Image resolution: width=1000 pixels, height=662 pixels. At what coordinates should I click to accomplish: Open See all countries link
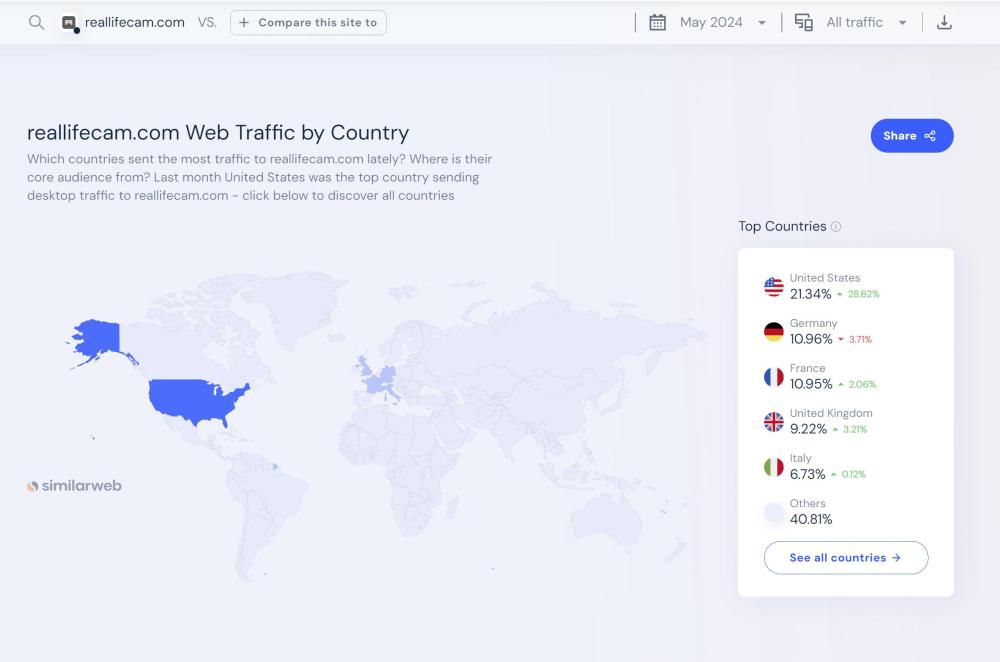tap(845, 558)
